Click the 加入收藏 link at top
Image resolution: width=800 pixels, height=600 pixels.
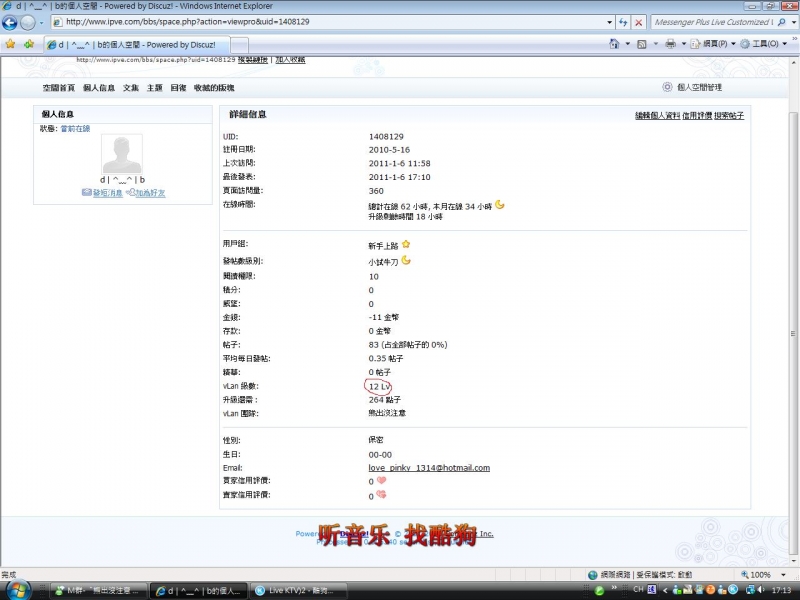pyautogui.click(x=290, y=60)
